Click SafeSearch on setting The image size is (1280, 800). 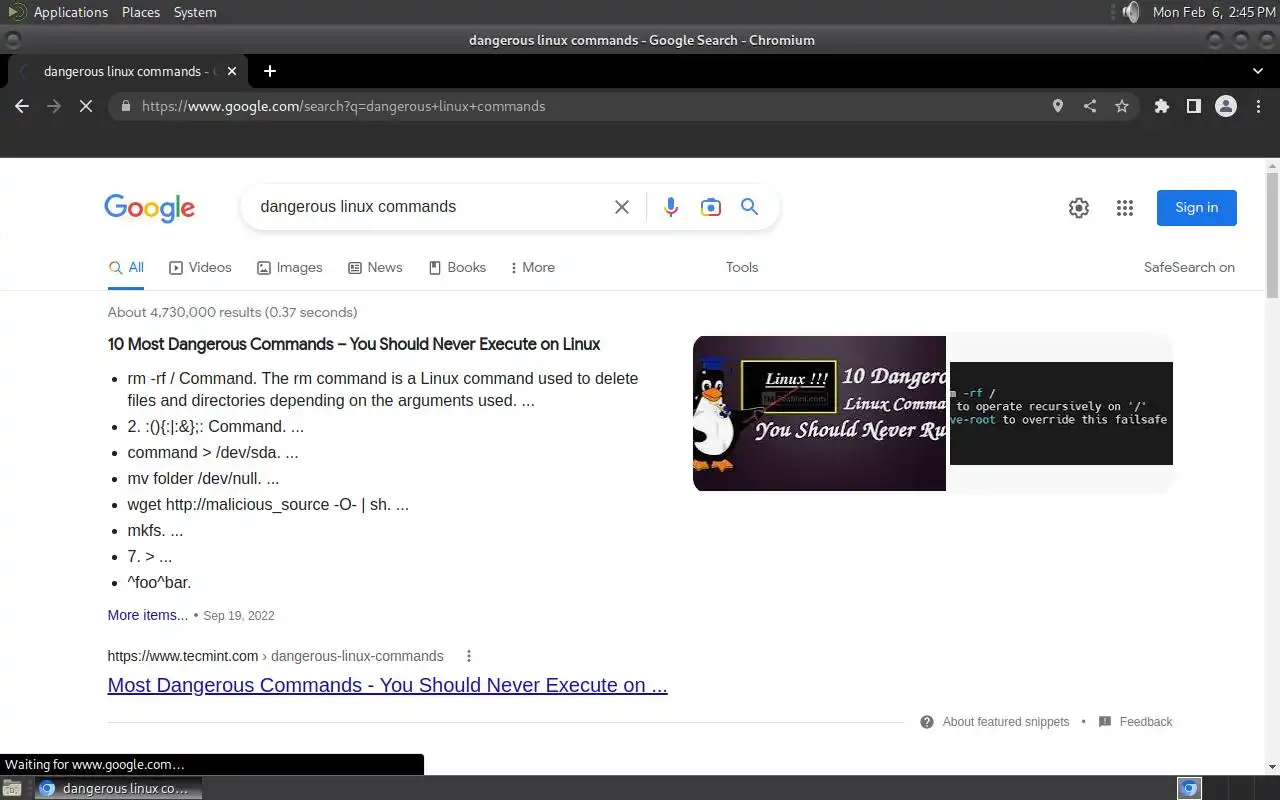1189,267
